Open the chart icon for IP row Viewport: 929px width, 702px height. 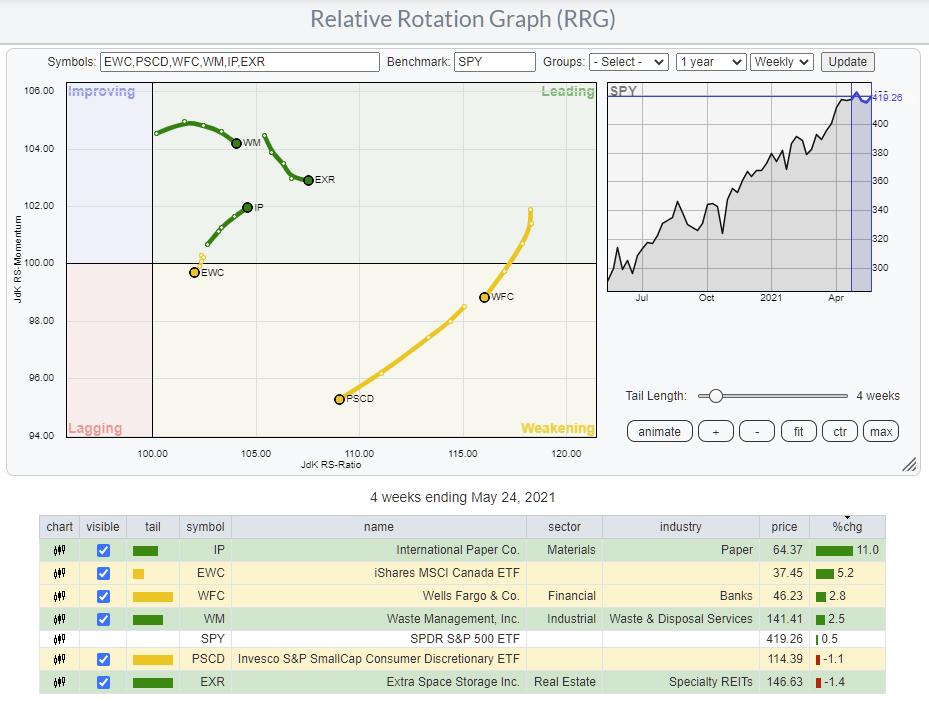[60, 550]
